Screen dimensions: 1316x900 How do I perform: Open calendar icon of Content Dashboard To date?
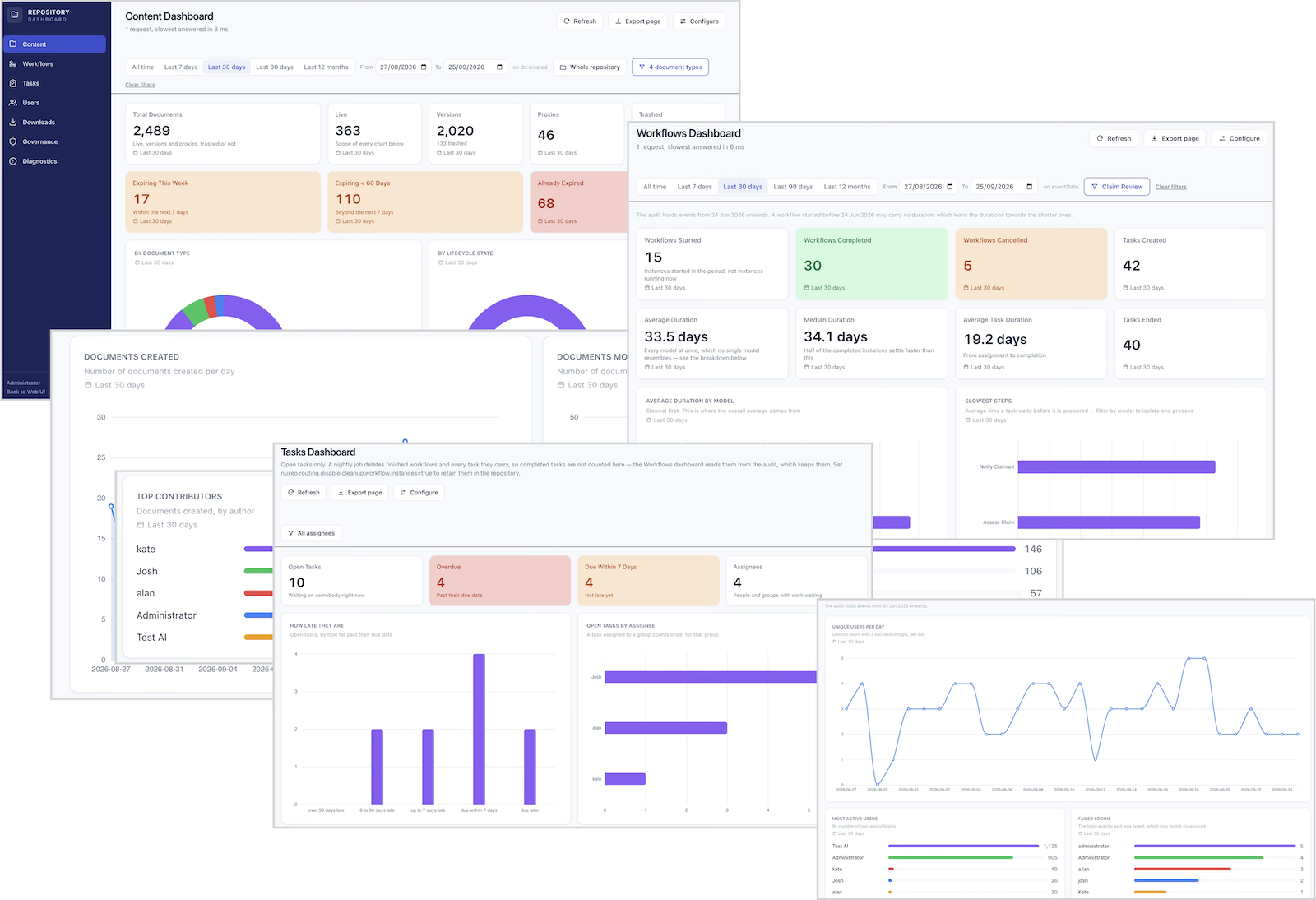(x=499, y=67)
